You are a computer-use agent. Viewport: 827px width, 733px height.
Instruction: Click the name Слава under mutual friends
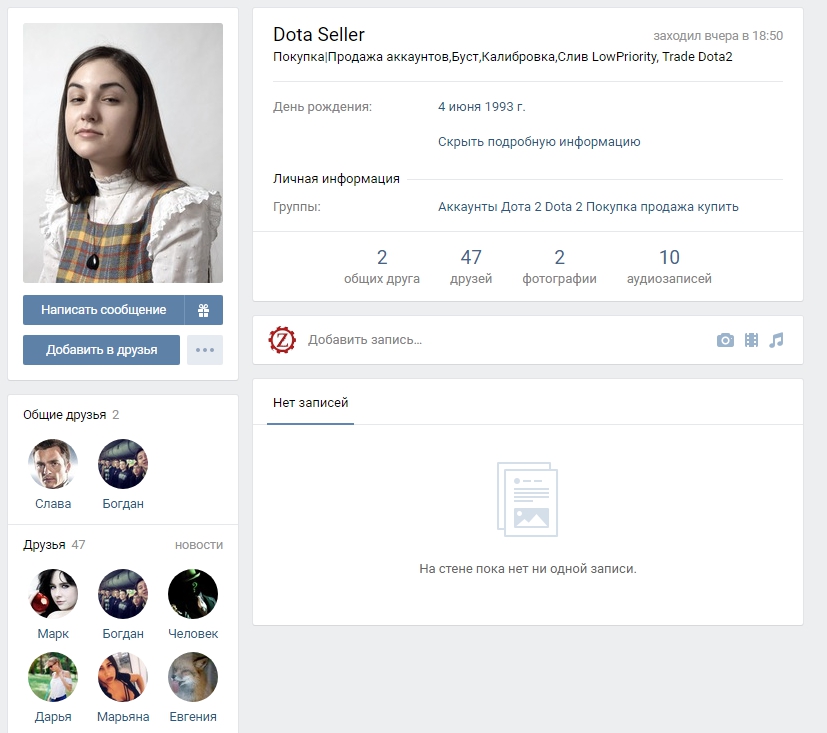pyautogui.click(x=53, y=504)
